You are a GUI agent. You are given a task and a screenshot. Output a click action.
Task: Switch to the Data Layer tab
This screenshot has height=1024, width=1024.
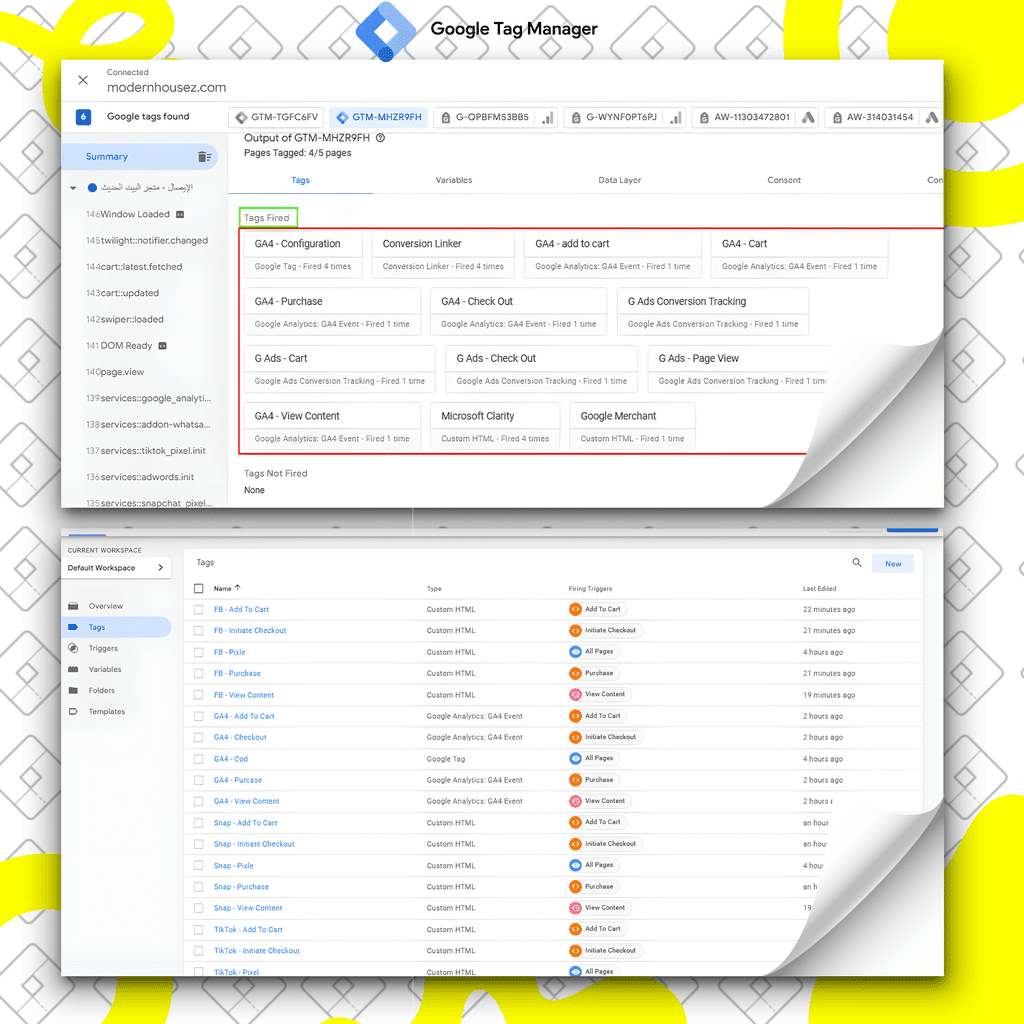coord(619,180)
